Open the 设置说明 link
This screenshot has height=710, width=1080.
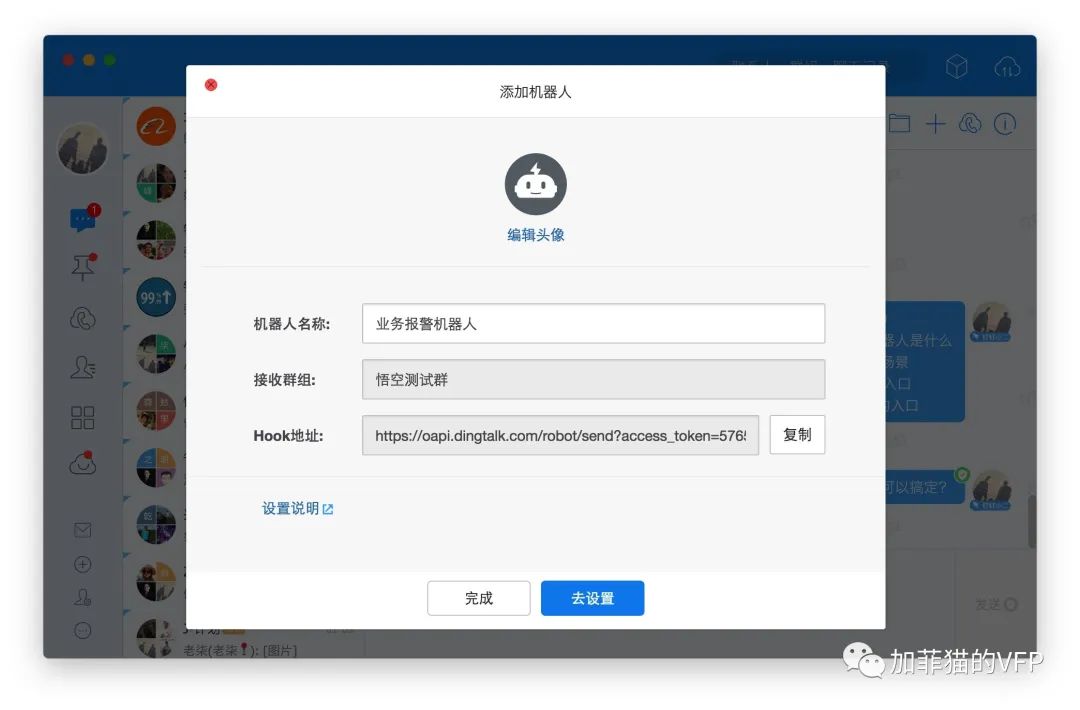pyautogui.click(x=298, y=508)
